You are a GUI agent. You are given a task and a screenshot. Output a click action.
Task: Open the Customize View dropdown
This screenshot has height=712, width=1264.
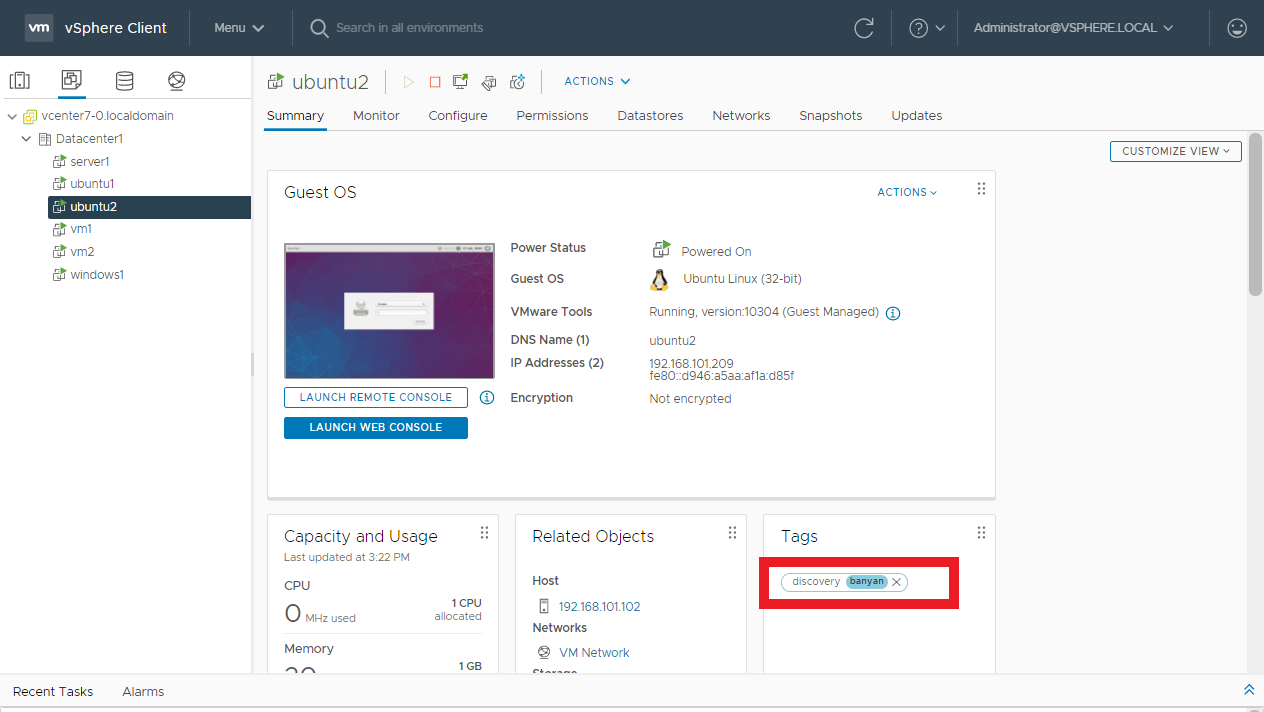coord(1175,151)
